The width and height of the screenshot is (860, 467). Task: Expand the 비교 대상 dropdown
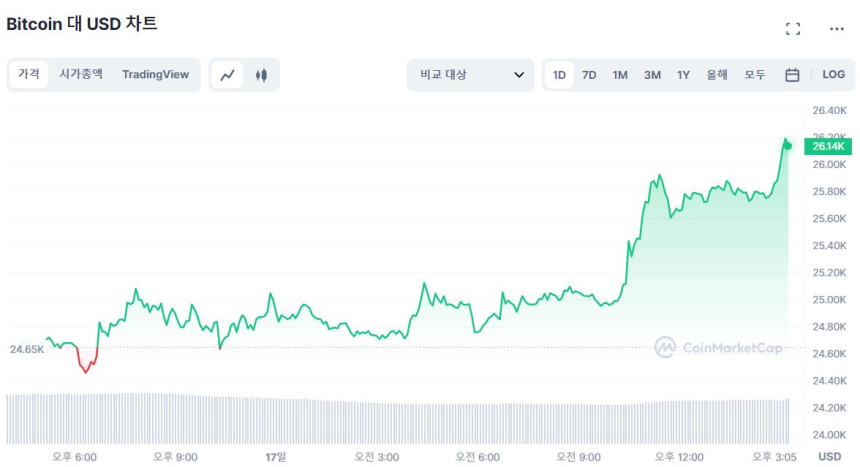[471, 75]
